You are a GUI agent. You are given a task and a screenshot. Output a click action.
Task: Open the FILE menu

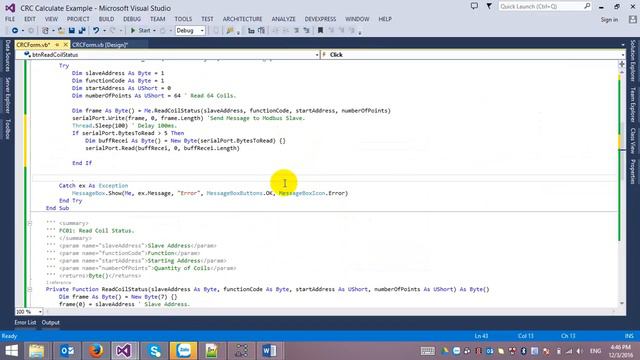pos(10,19)
